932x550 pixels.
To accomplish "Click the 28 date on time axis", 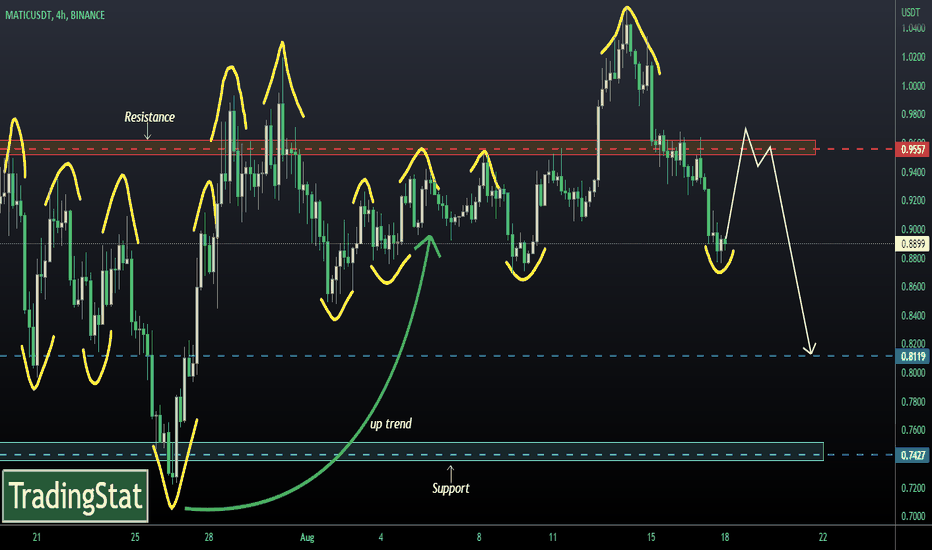I will pos(209,538).
